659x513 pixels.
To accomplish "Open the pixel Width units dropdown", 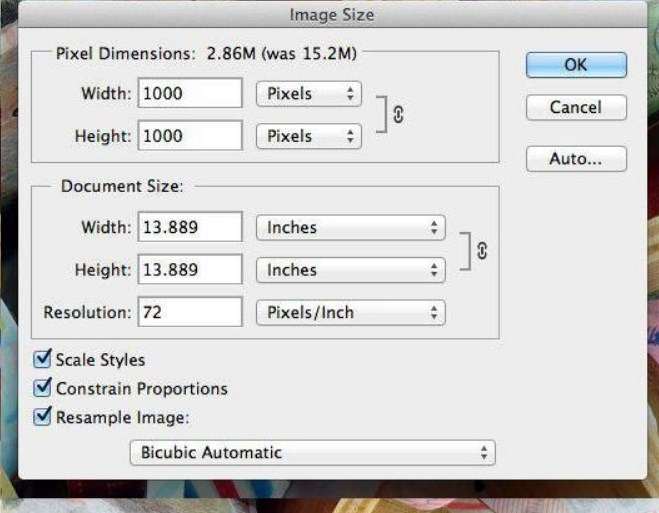I will [308, 94].
